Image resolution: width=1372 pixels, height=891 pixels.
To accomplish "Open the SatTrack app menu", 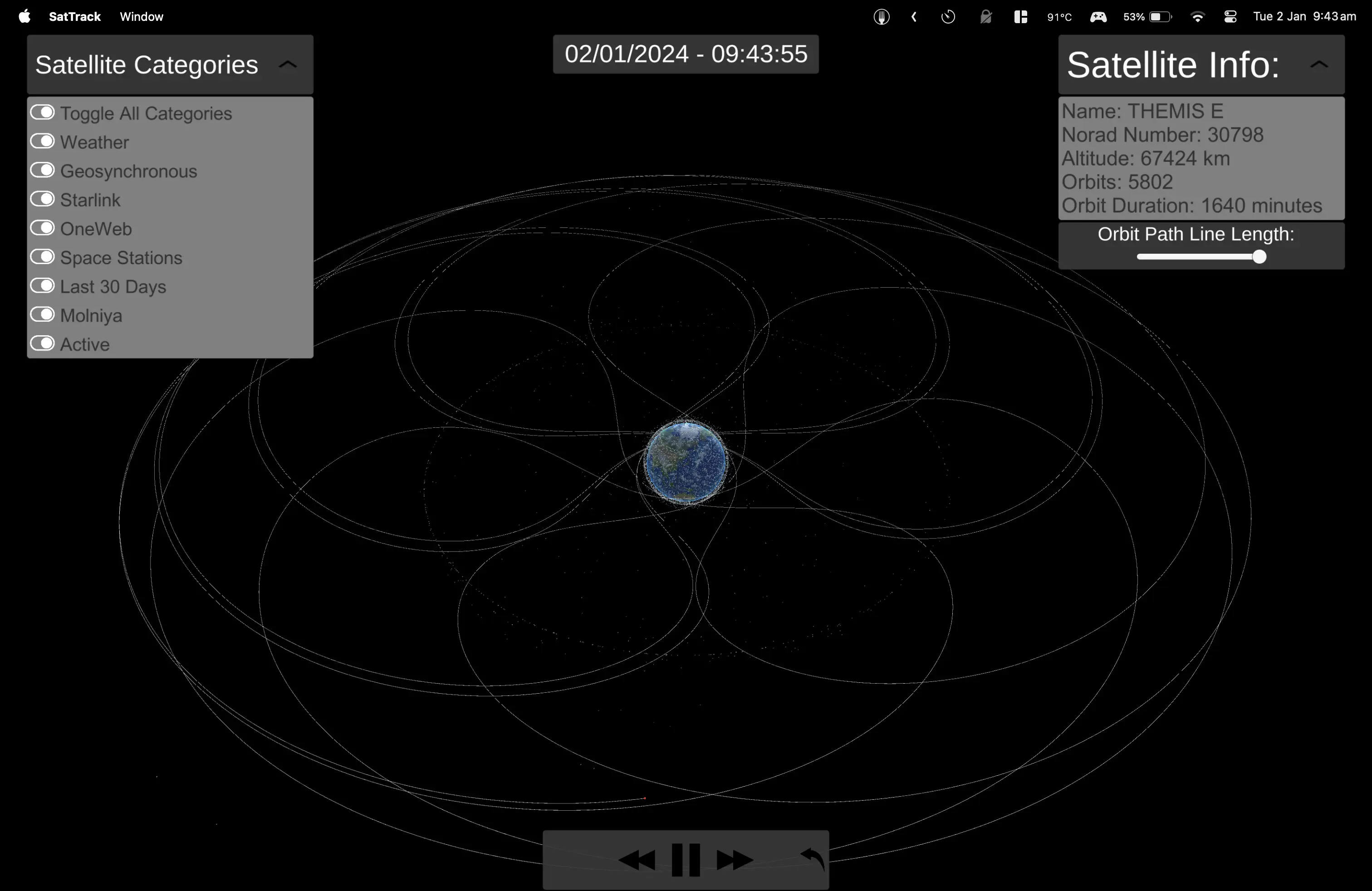I will coord(75,17).
